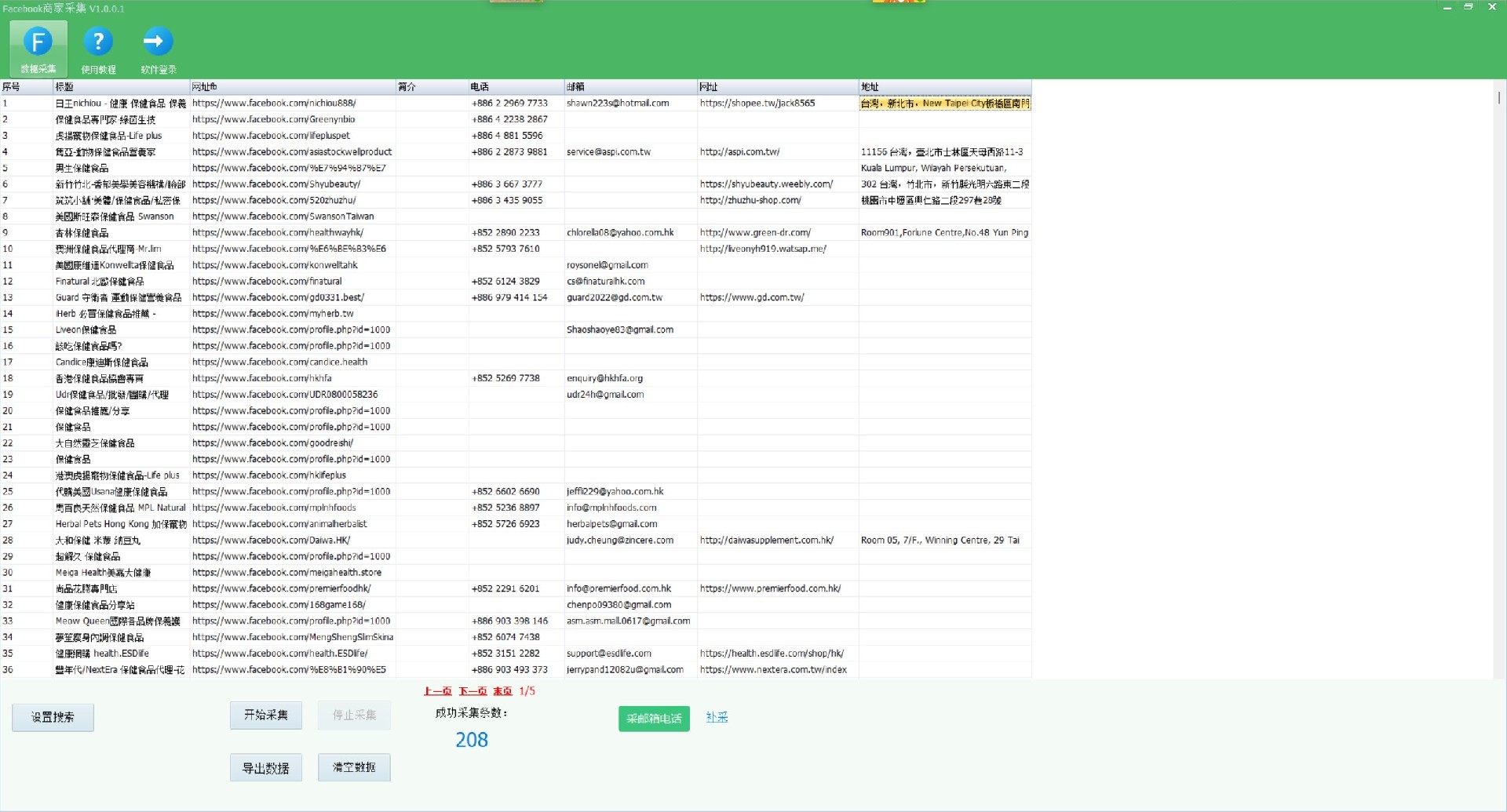Image resolution: width=1507 pixels, height=812 pixels.
Task: Start collection with 开始采集 button
Action: [266, 715]
